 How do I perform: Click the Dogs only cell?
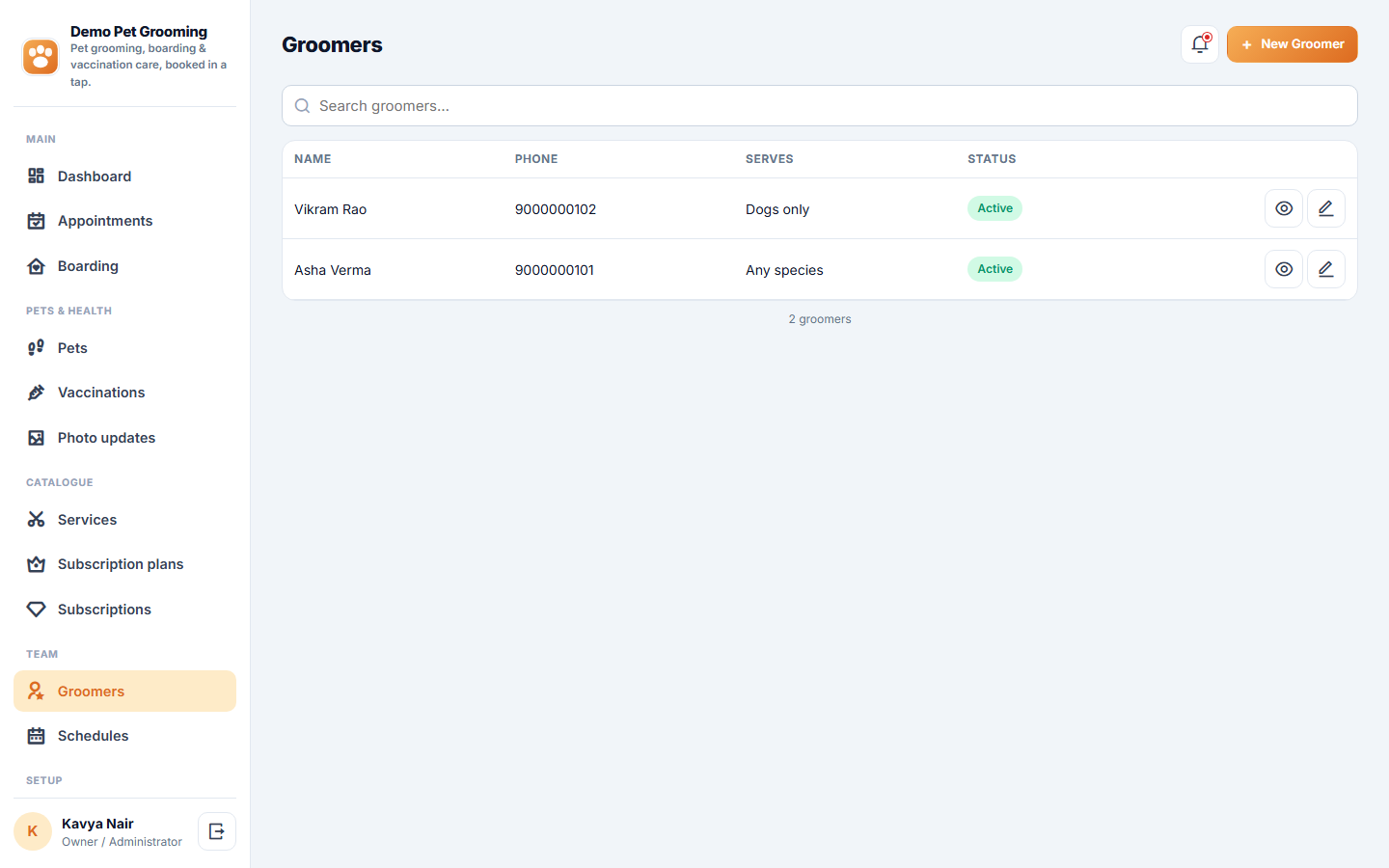[777, 209]
